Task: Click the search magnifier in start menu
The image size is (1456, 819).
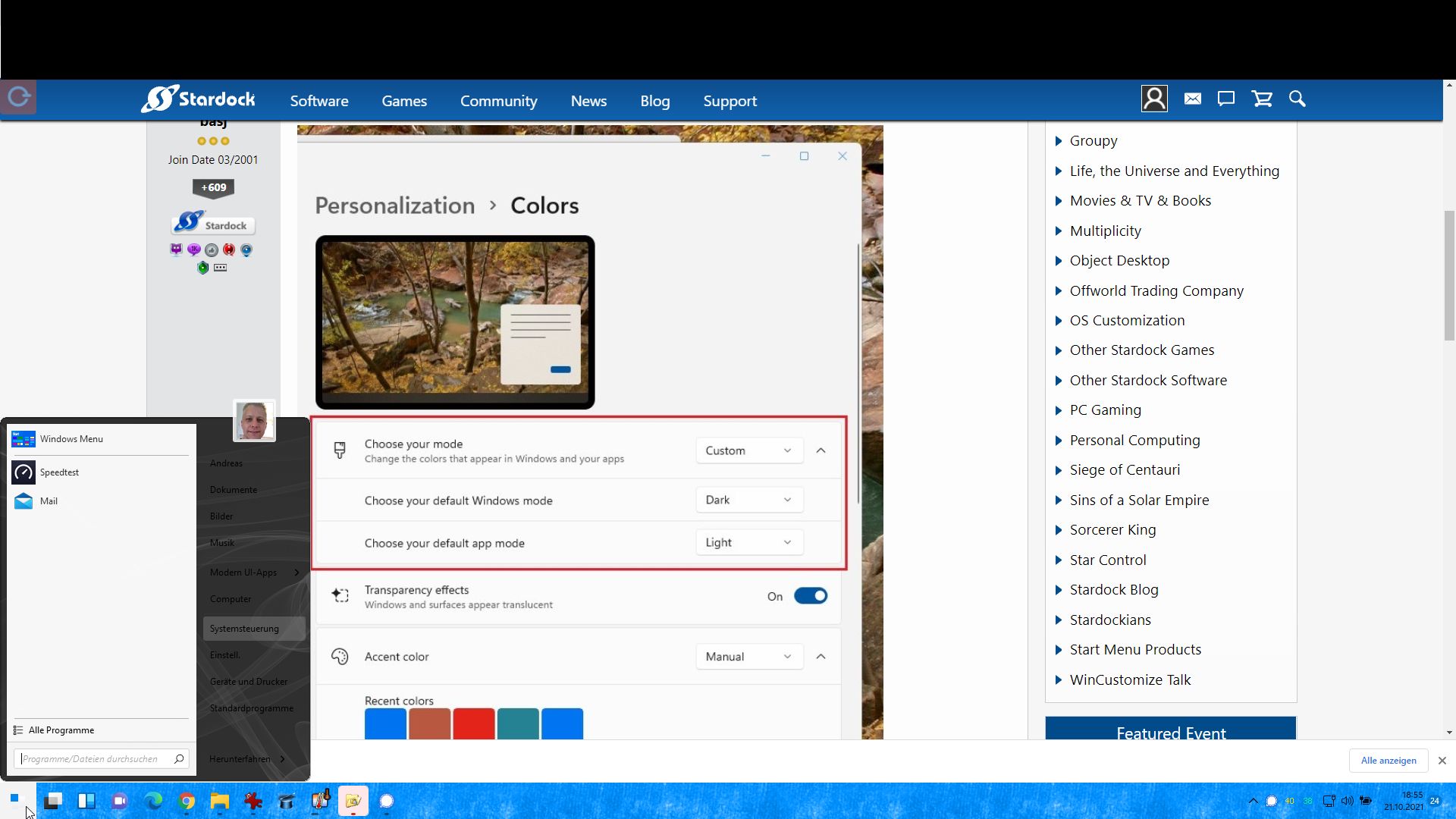Action: pyautogui.click(x=179, y=758)
